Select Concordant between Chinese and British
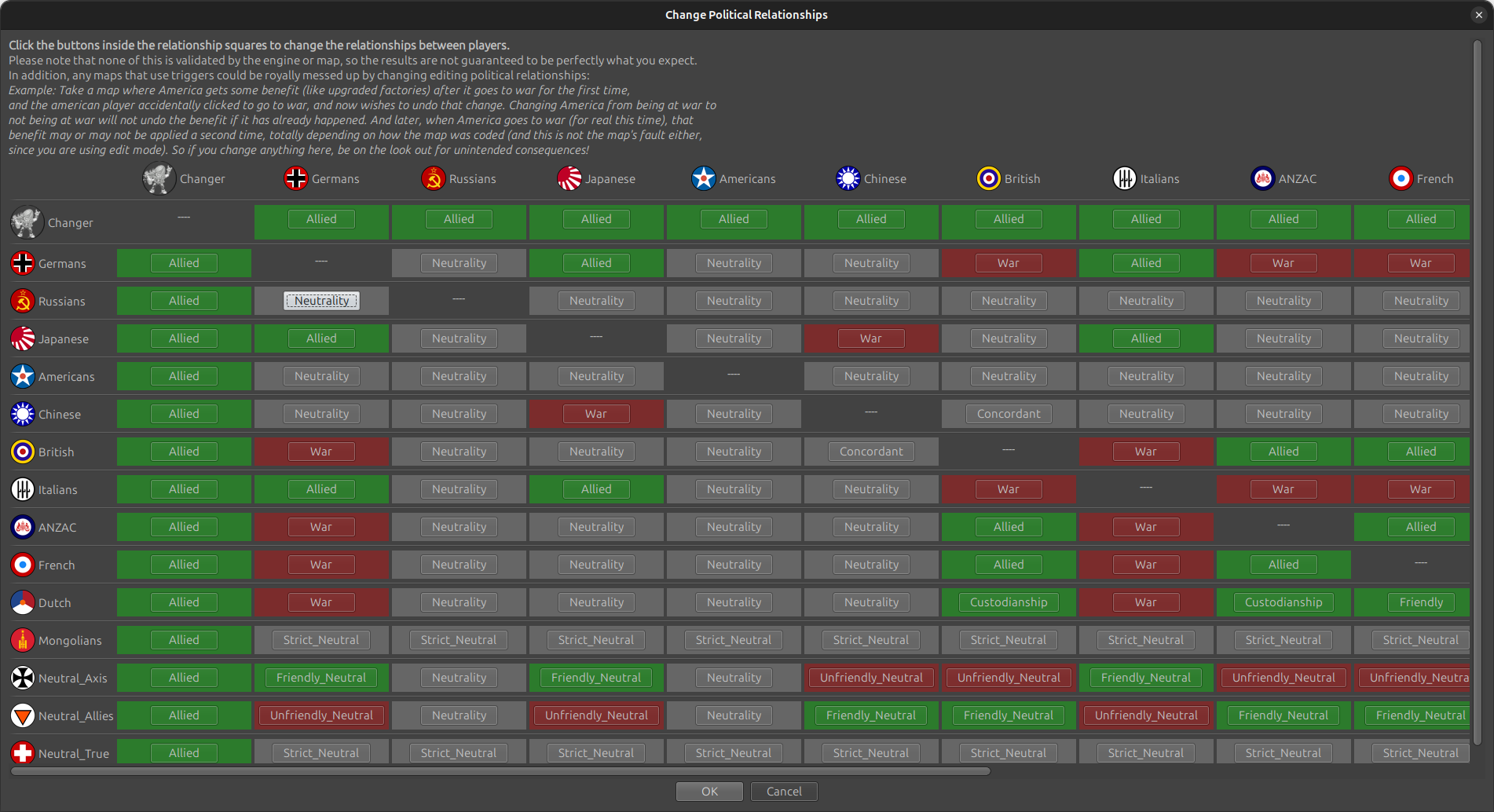The width and height of the screenshot is (1494, 812). [x=1008, y=413]
